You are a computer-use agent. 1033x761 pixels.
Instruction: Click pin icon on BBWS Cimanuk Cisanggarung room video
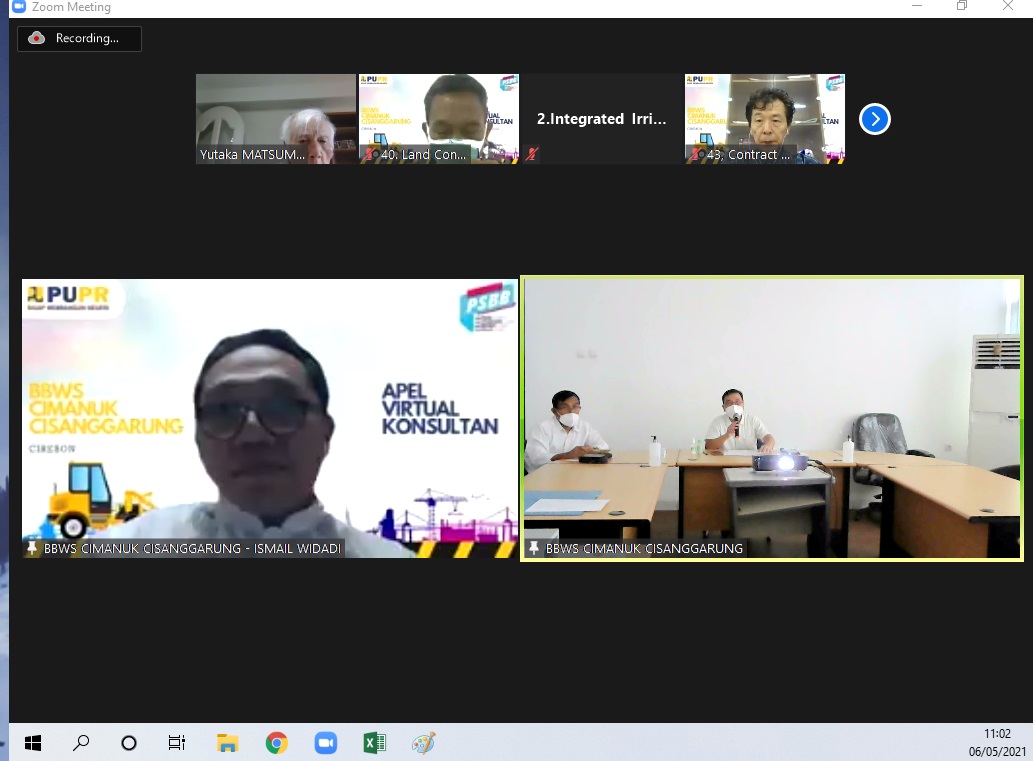(x=534, y=548)
